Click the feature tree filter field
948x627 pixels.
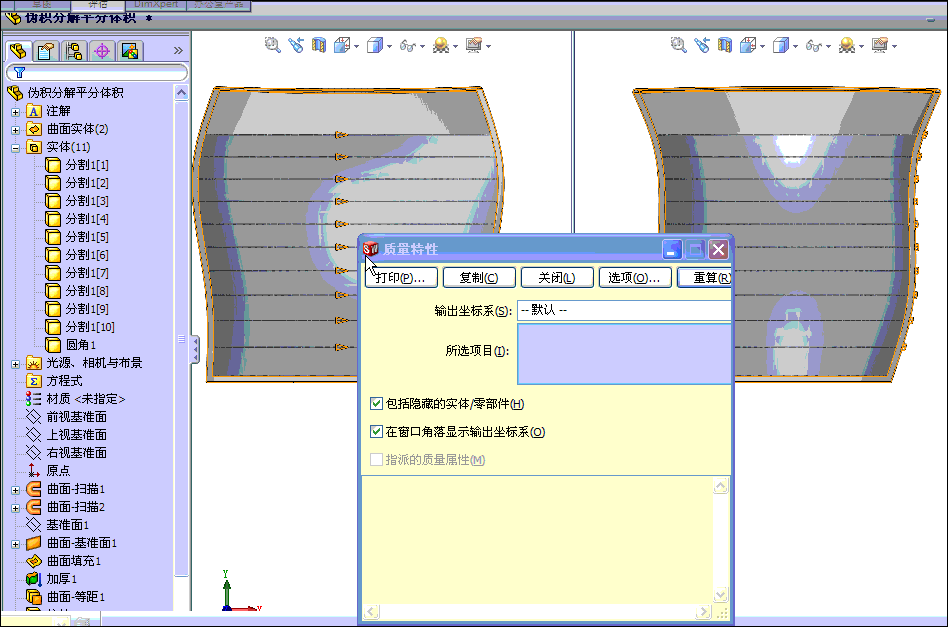97,73
